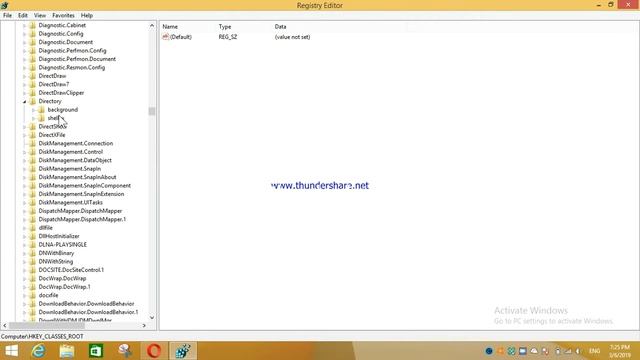The height and width of the screenshot is (360, 640).
Task: Select the Diagnostic.Perfmon.Document key
Action: click(x=77, y=59)
